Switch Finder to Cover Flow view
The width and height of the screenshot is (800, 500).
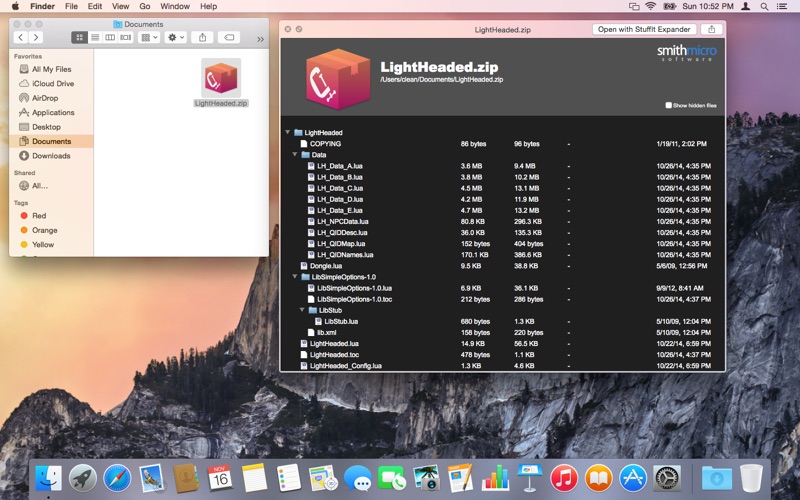point(126,37)
